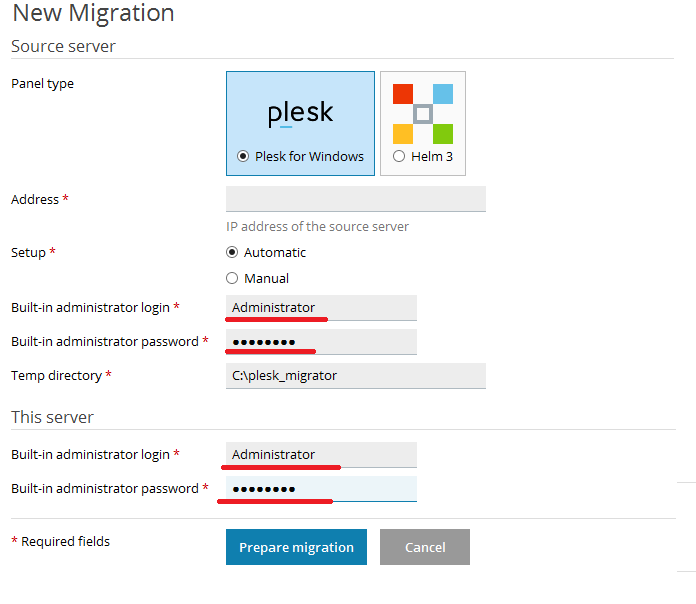Click the Helm 3 colored squares logo
The image size is (696, 604).
[x=423, y=114]
